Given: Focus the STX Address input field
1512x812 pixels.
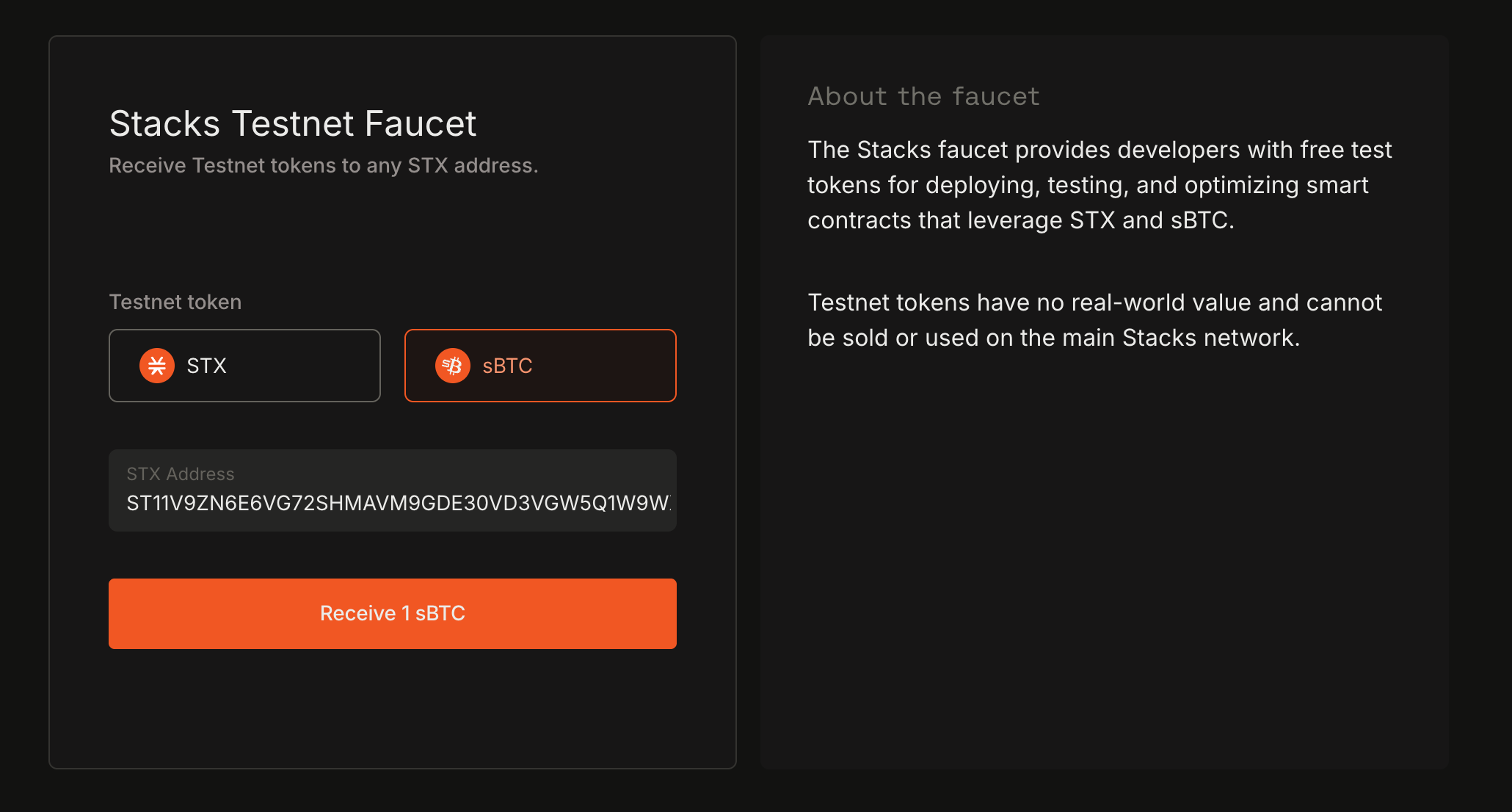Looking at the screenshot, I should (393, 490).
